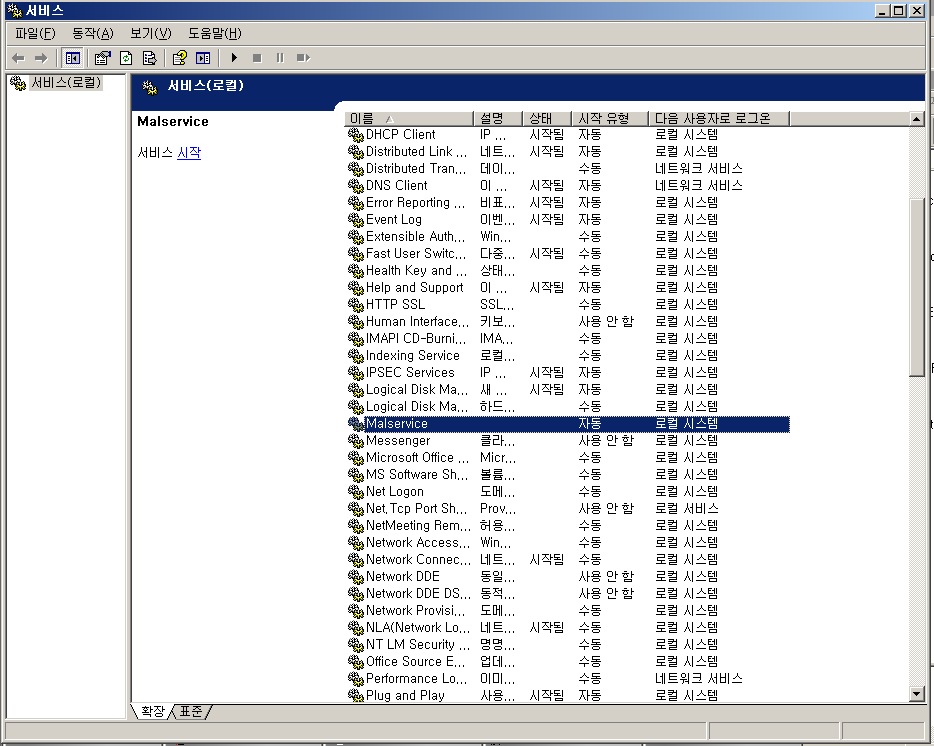Image resolution: width=934 pixels, height=746 pixels.
Task: Select the Net Logon service icon
Action: tap(356, 492)
